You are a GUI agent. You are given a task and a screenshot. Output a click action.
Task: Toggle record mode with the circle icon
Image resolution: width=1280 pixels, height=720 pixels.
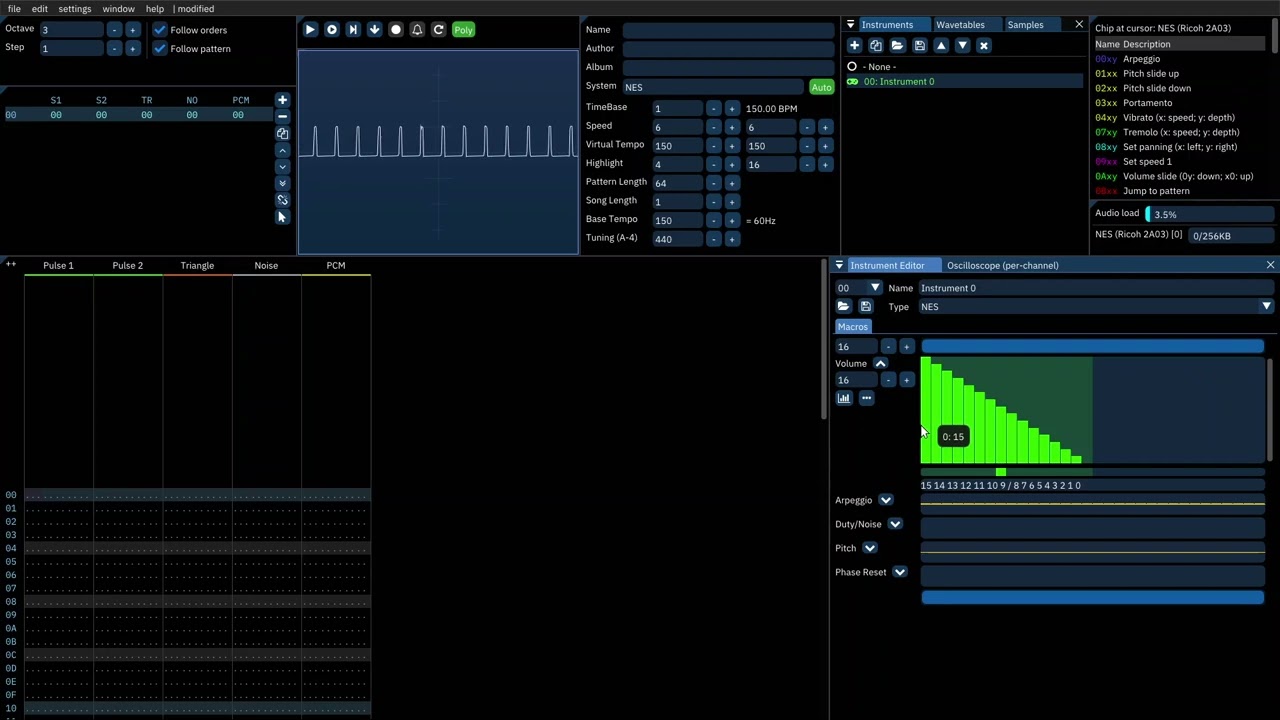(x=396, y=30)
